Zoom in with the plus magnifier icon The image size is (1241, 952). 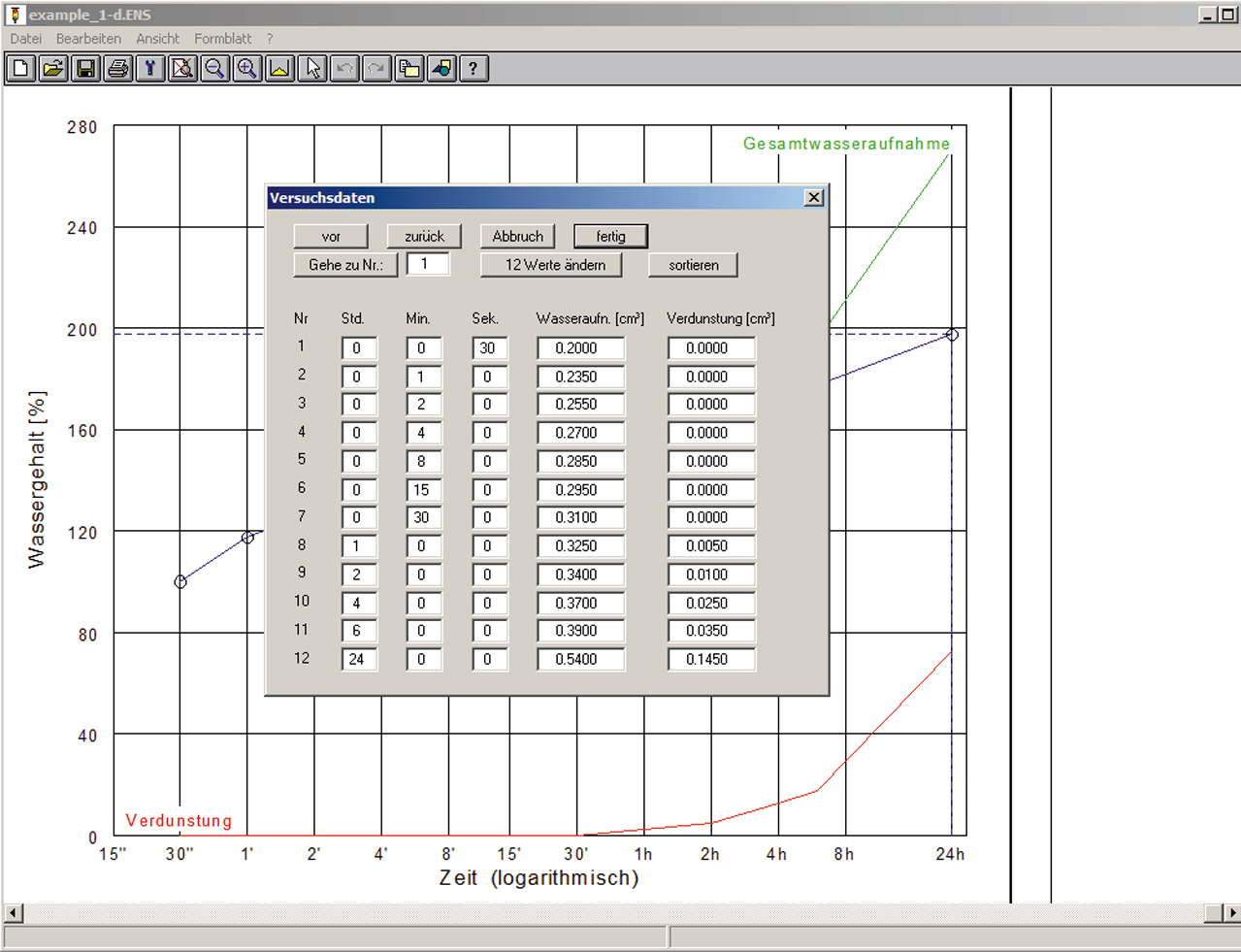pyautogui.click(x=247, y=69)
